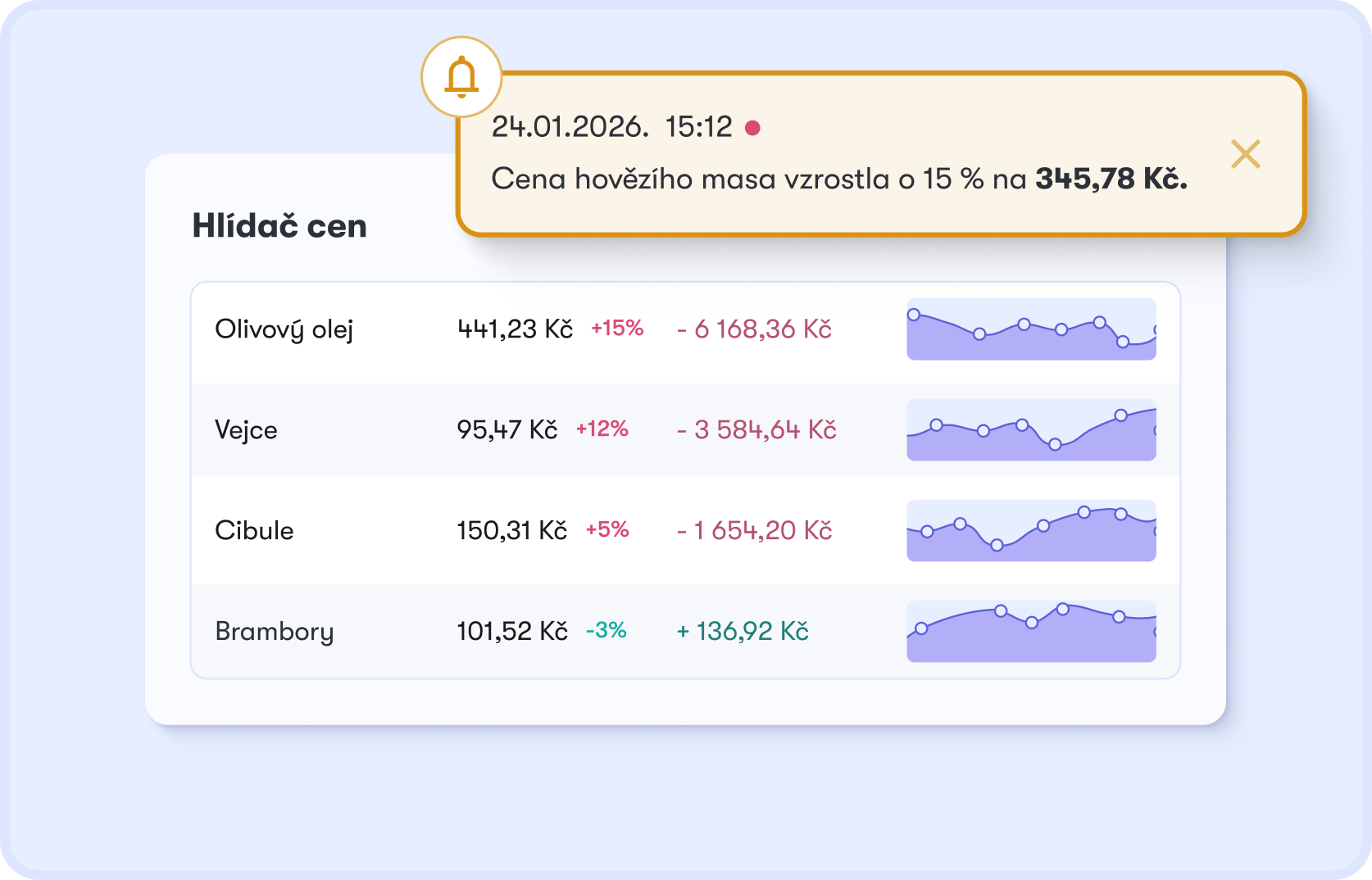Click the red unread dot indicator
Viewport: 1372px width, 880px height.
(752, 128)
